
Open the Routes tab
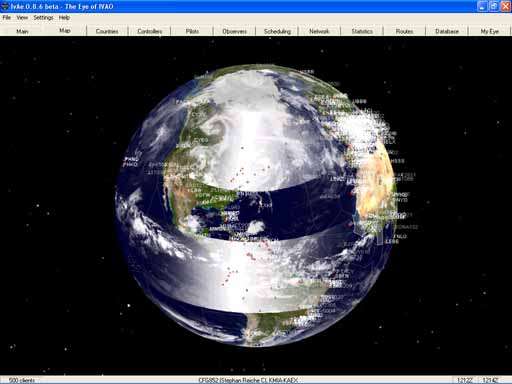pos(404,31)
